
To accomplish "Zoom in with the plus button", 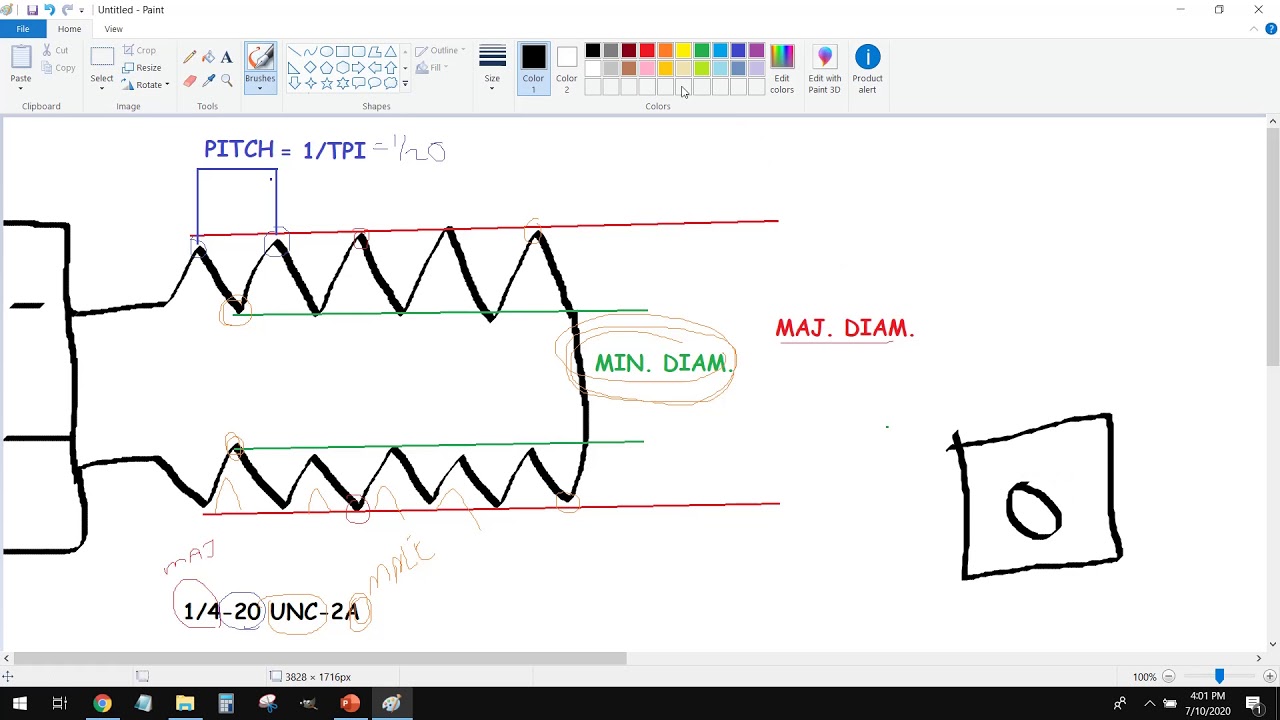I will click(x=1269, y=677).
